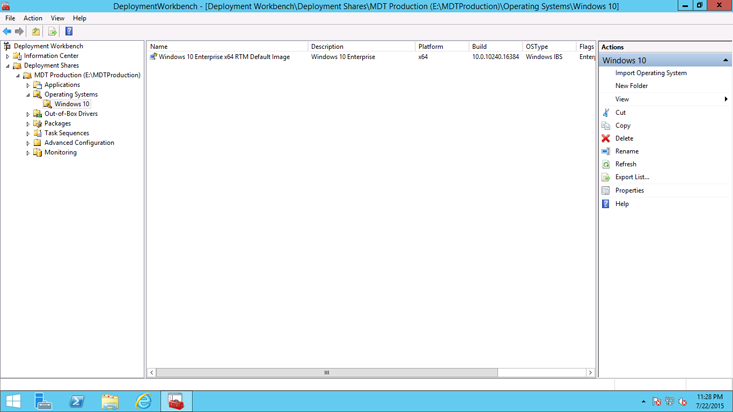Screen dimensions: 733x412
Task: Open the Action menu
Action: click(x=33, y=18)
